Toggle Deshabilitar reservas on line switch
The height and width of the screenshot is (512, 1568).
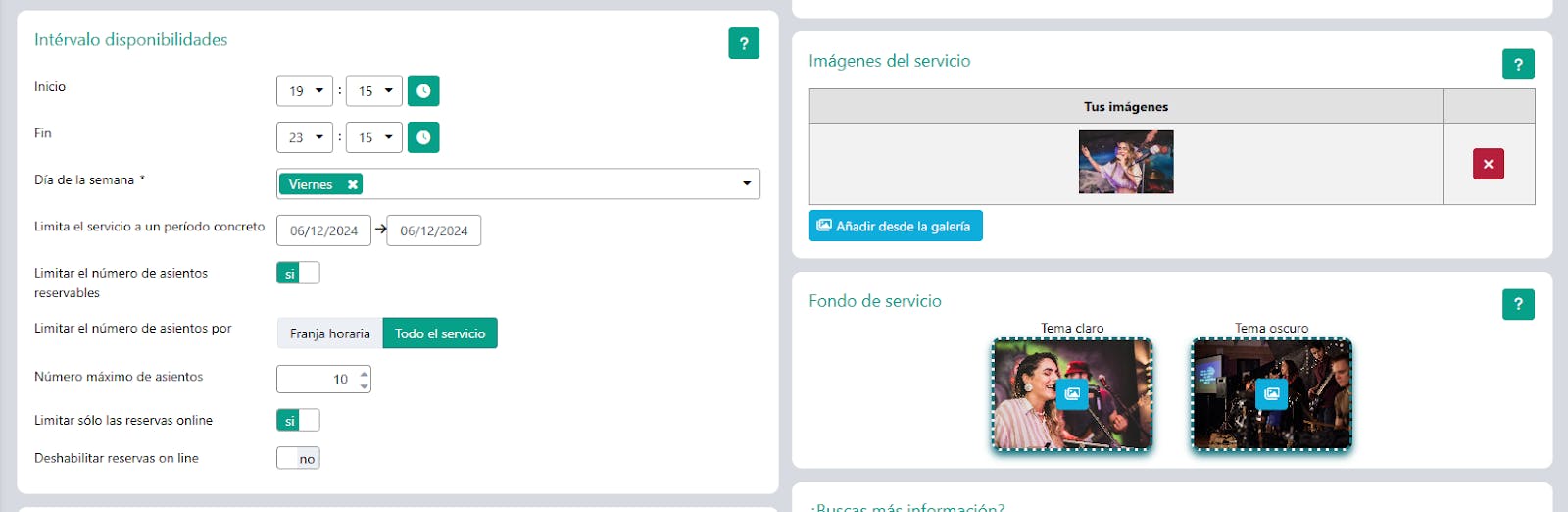tap(298, 458)
